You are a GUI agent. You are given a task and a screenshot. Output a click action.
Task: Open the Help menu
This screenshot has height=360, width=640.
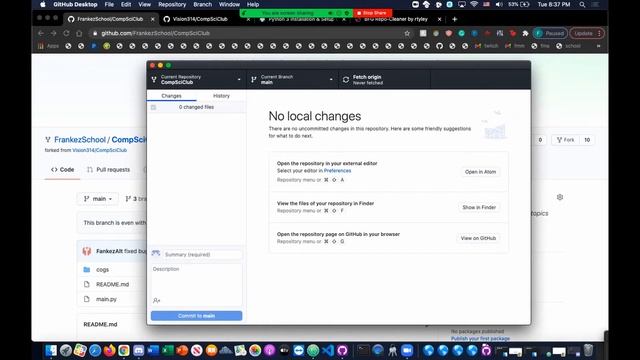click(253, 4)
